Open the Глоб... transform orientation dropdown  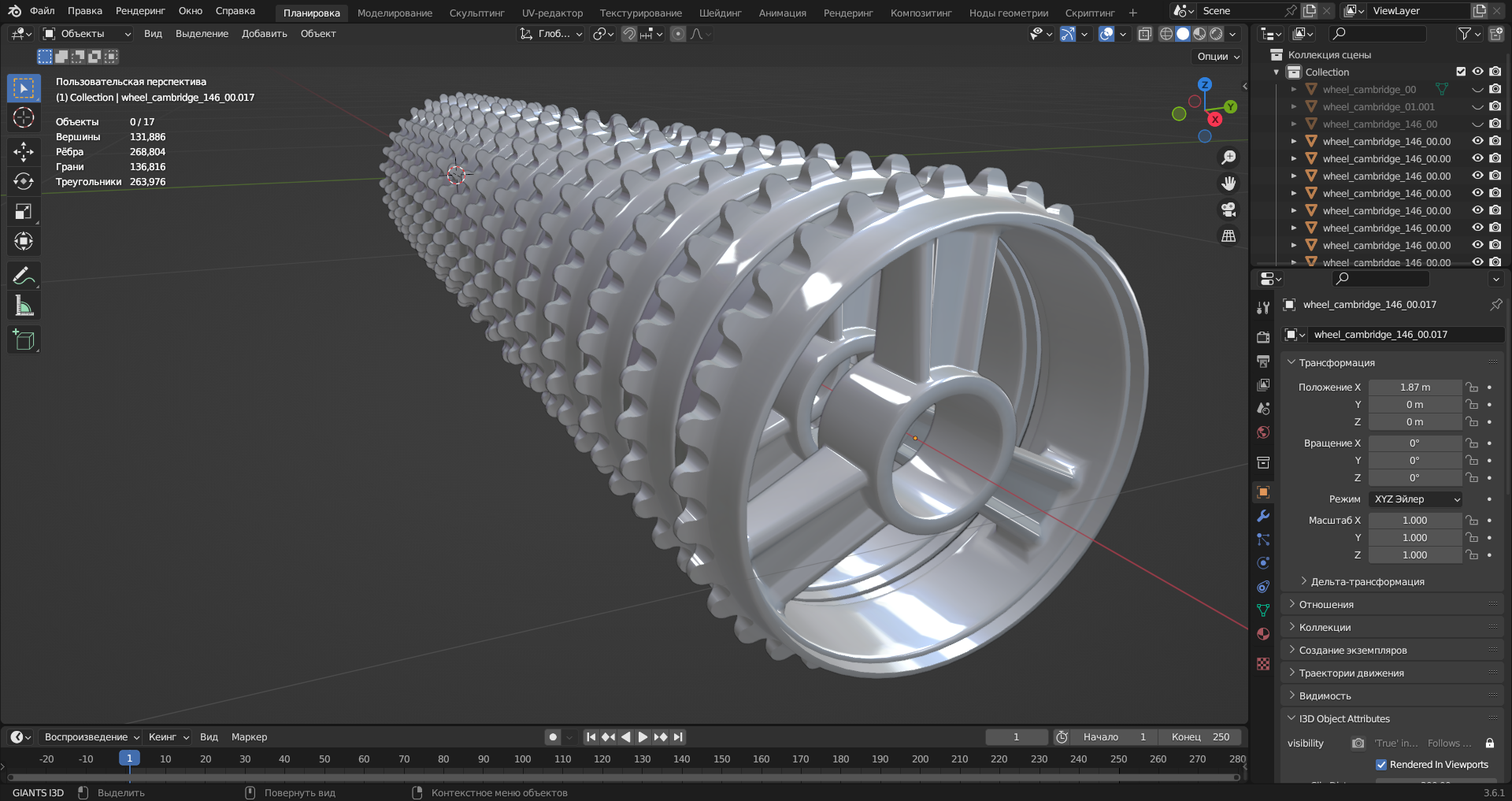(551, 34)
